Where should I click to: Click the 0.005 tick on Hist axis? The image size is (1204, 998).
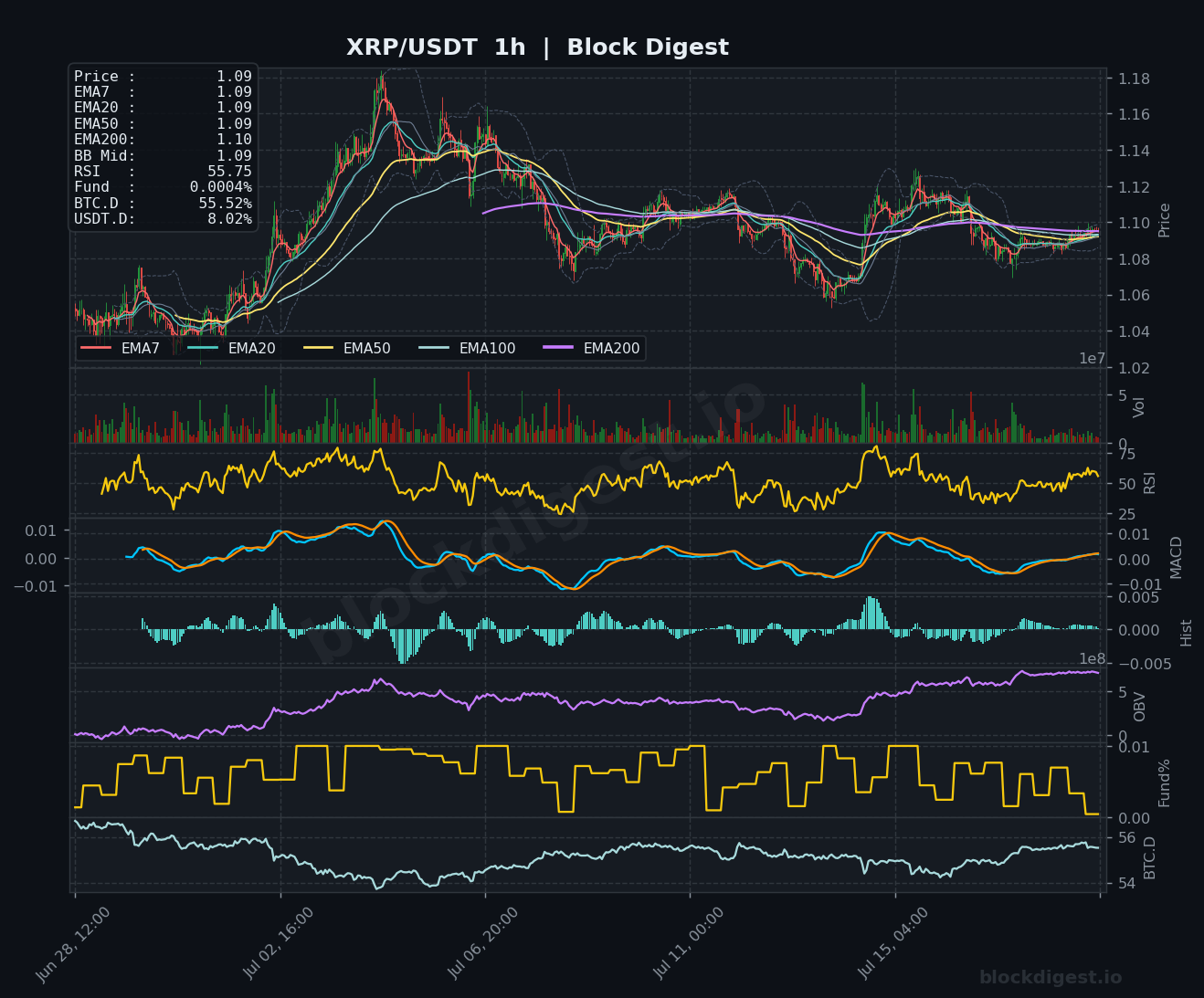[x=1139, y=597]
